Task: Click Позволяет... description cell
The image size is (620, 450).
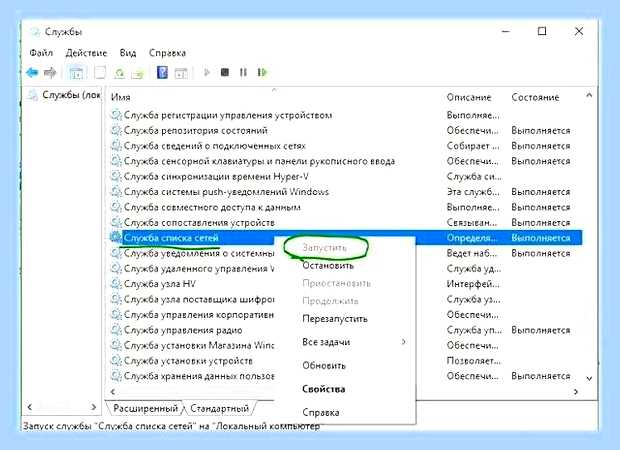Action: point(473,361)
